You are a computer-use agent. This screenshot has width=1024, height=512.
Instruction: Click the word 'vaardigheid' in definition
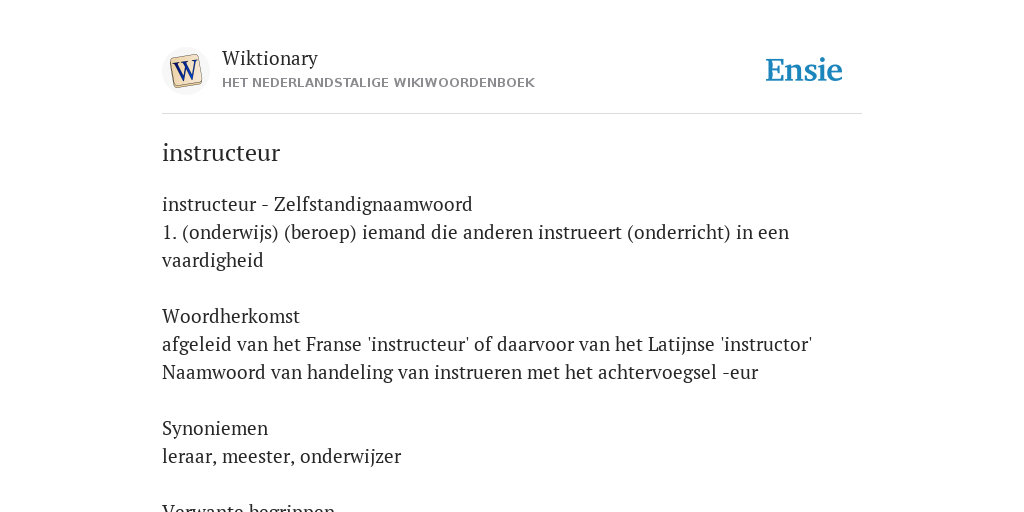coord(212,261)
